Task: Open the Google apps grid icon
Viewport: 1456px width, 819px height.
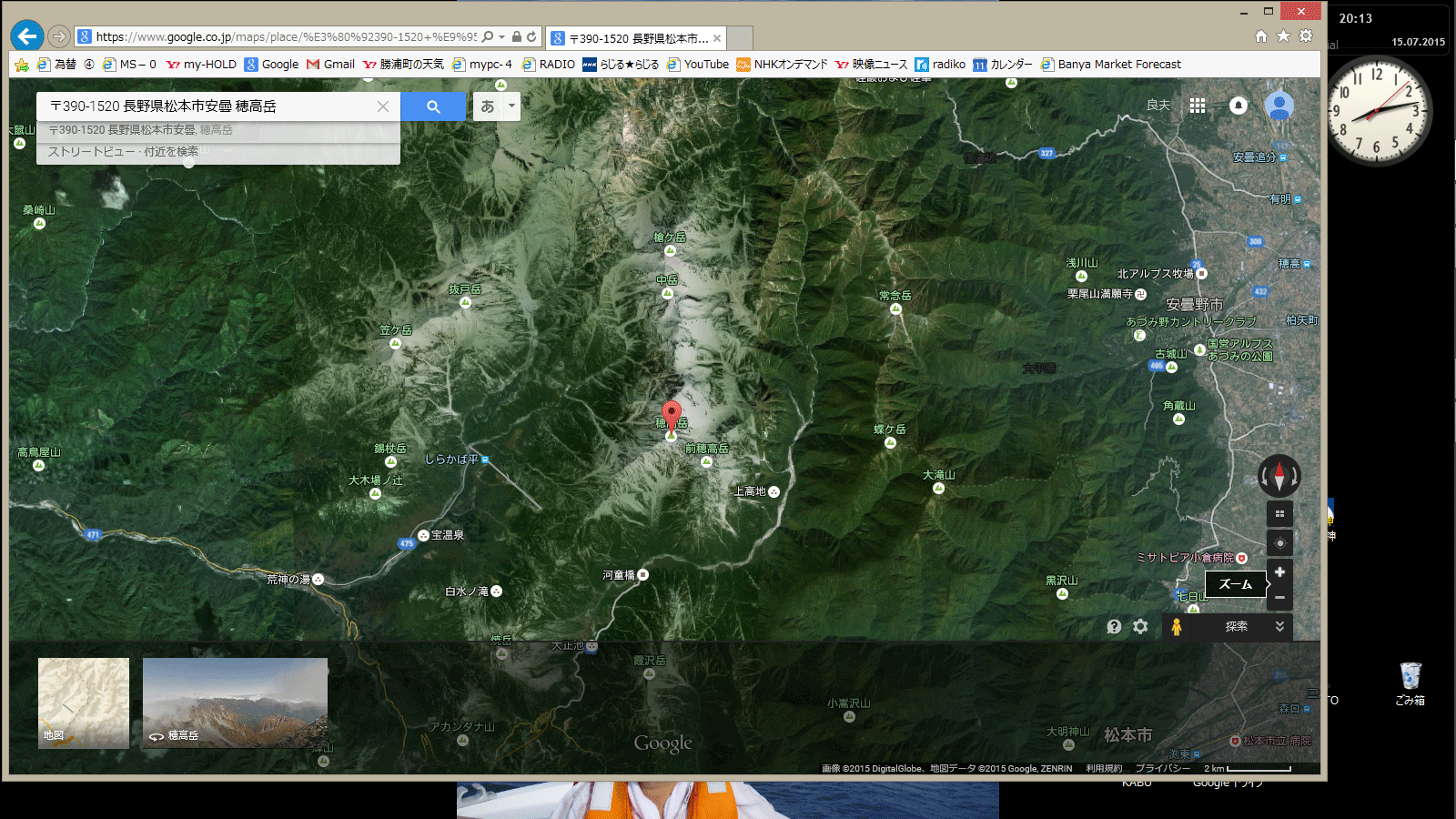Action: pos(1198,106)
